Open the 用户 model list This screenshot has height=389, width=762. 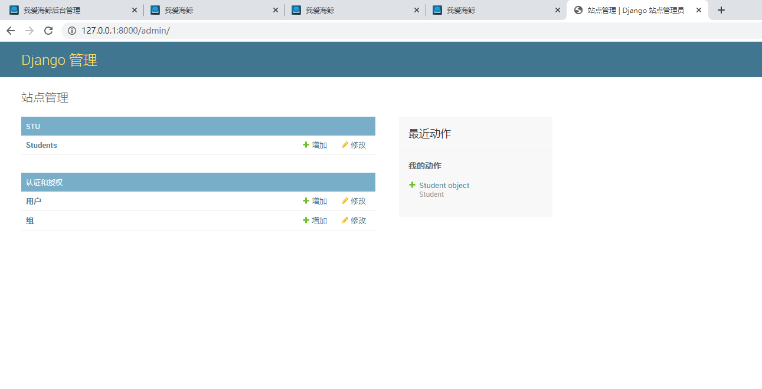pyautogui.click(x=34, y=201)
